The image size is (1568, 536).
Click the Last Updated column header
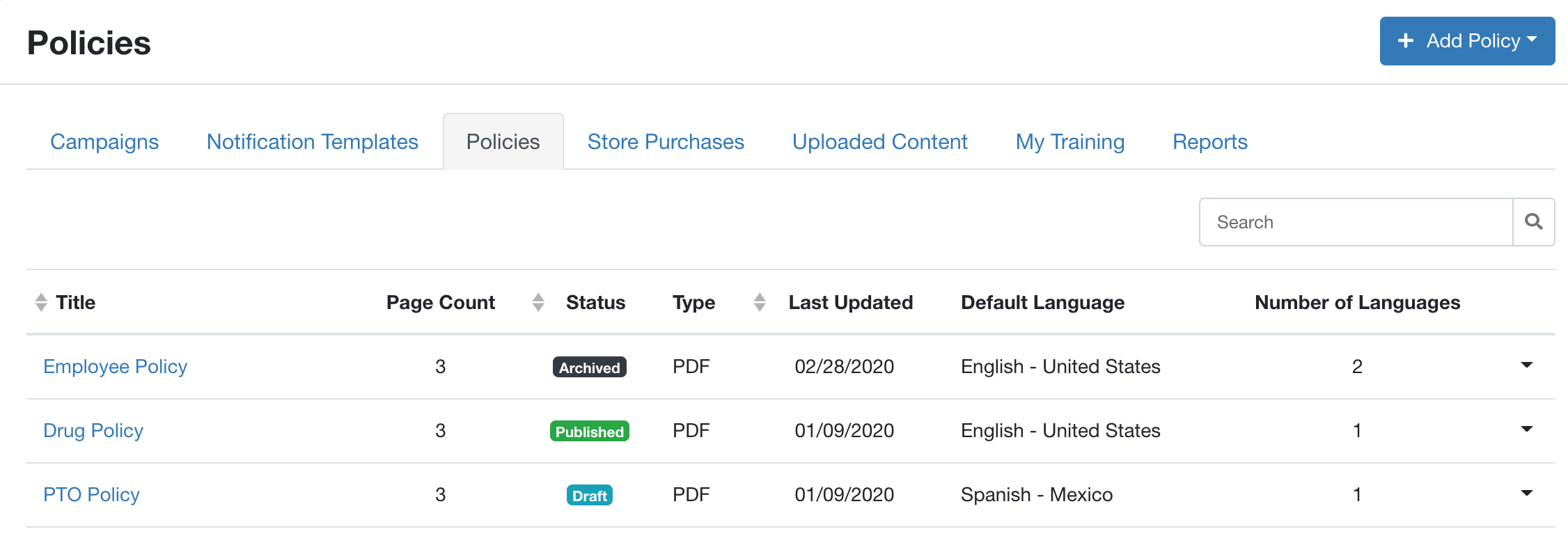851,303
